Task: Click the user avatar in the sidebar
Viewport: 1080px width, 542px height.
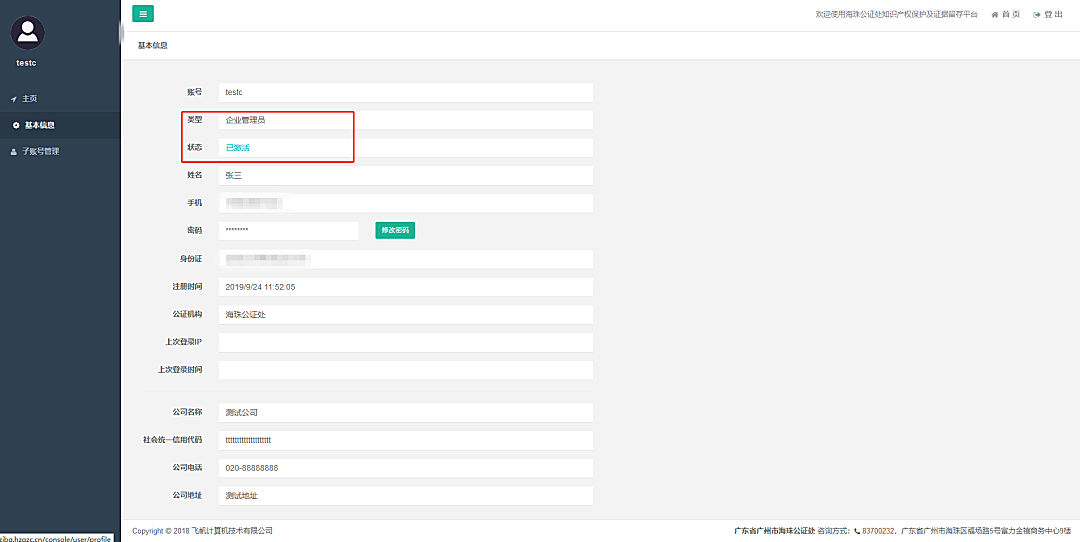Action: click(x=28, y=31)
